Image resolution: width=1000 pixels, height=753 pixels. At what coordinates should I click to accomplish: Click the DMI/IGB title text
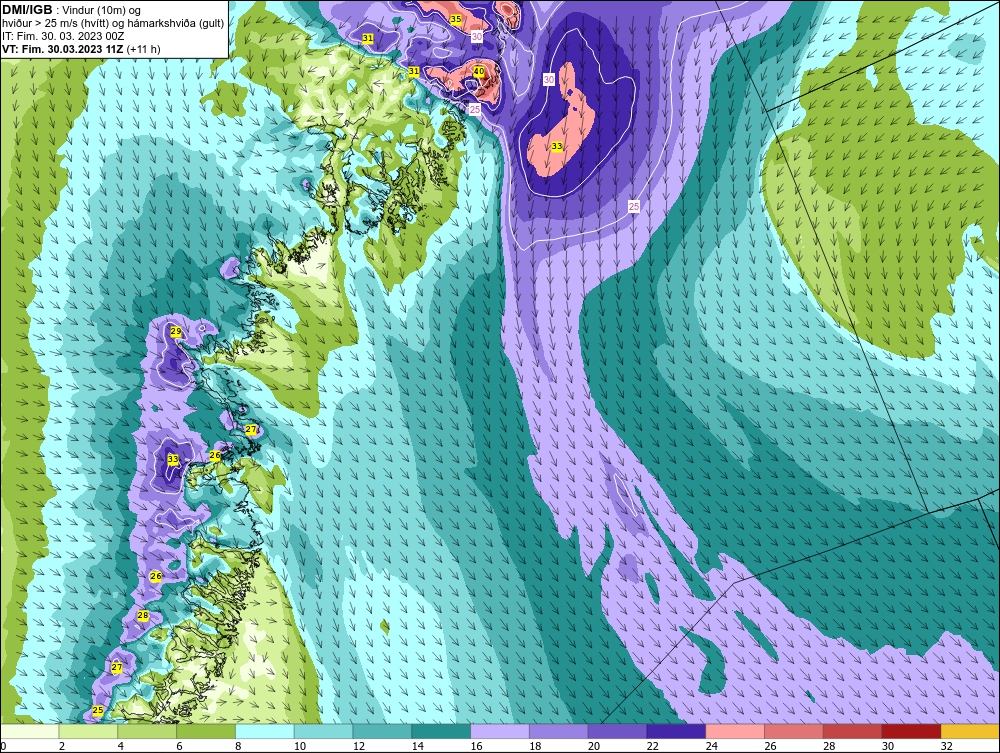coord(27,10)
